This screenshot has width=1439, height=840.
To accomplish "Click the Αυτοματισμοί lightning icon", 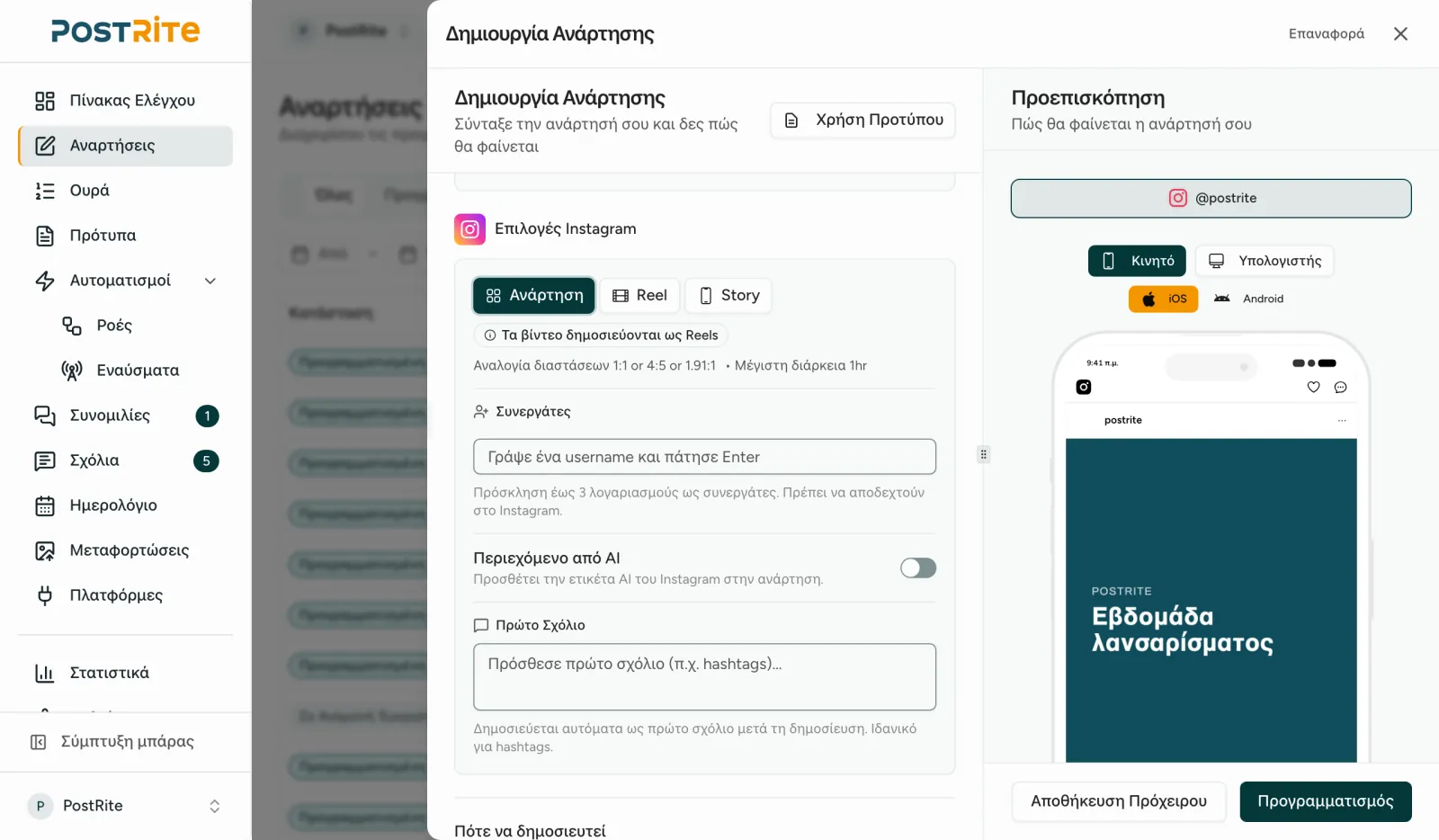I will (x=45, y=281).
